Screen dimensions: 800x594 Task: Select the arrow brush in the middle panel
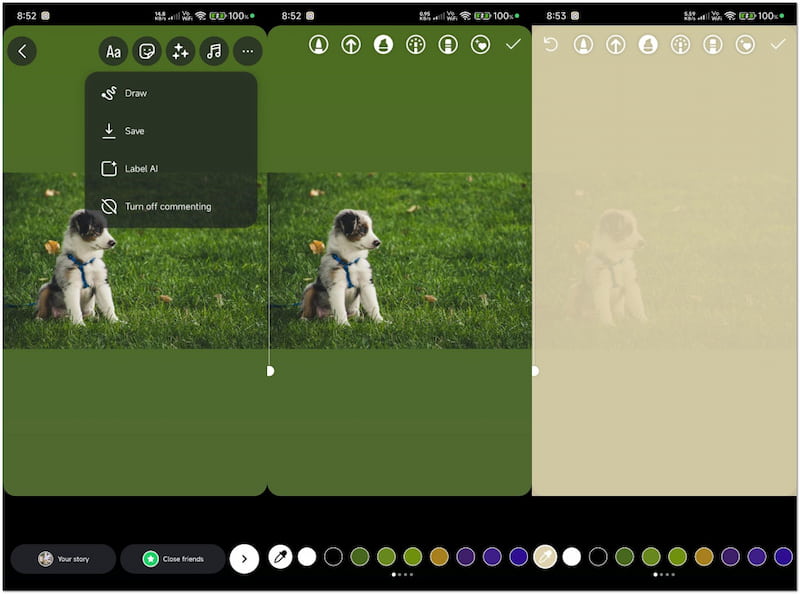[x=351, y=45]
